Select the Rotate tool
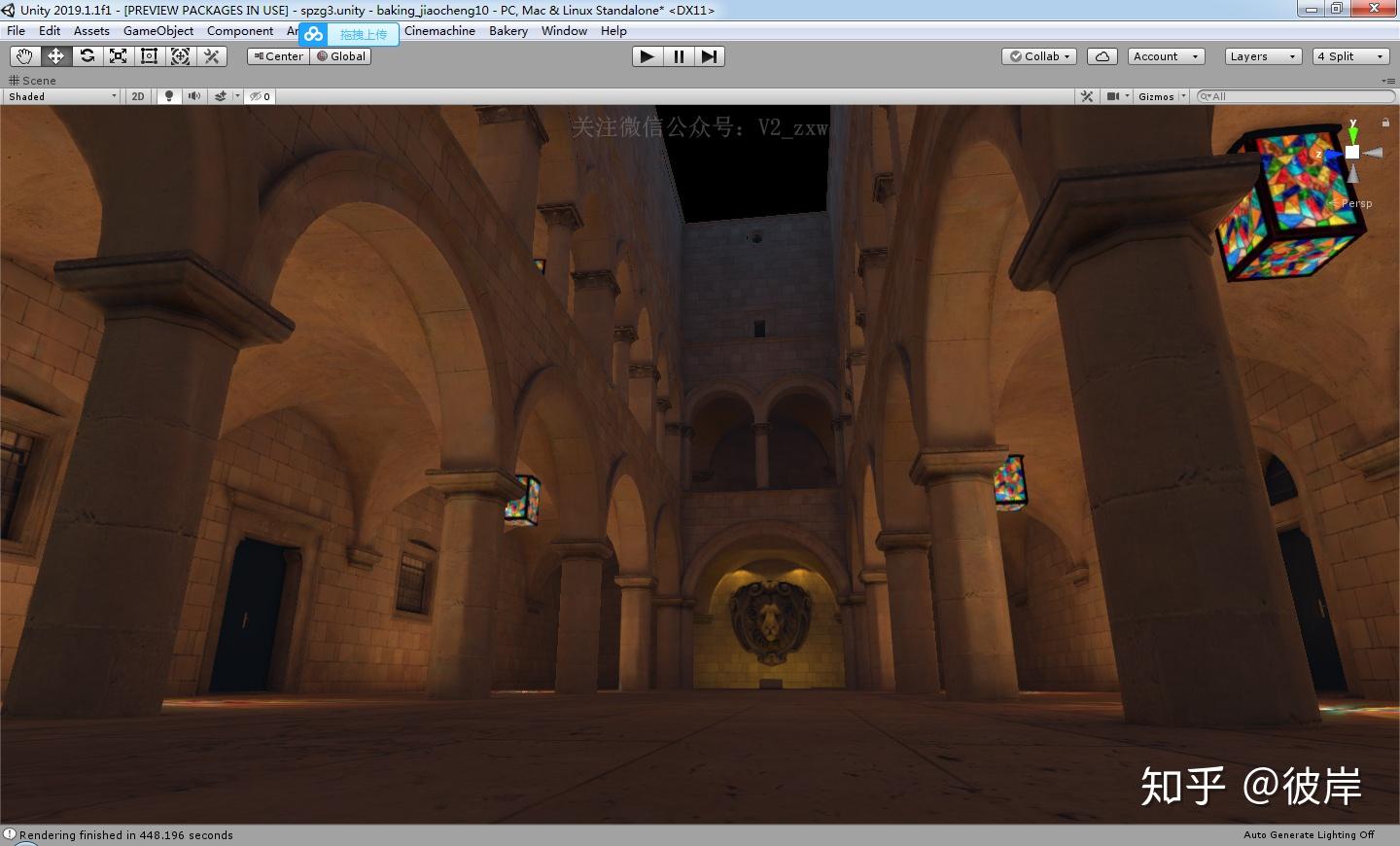 coord(87,56)
